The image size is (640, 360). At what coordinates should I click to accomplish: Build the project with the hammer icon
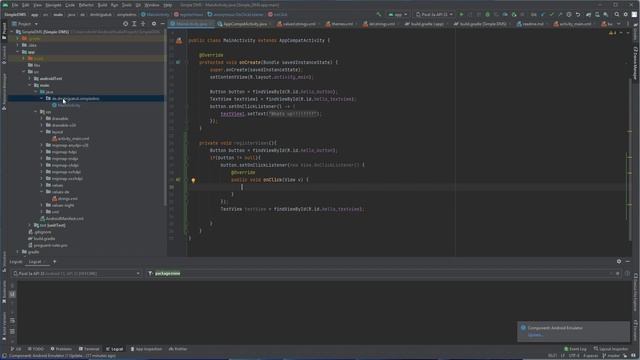click(379, 14)
